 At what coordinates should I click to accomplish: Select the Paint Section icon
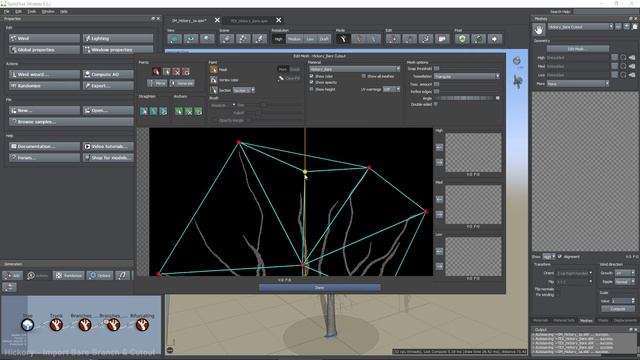pos(213,90)
